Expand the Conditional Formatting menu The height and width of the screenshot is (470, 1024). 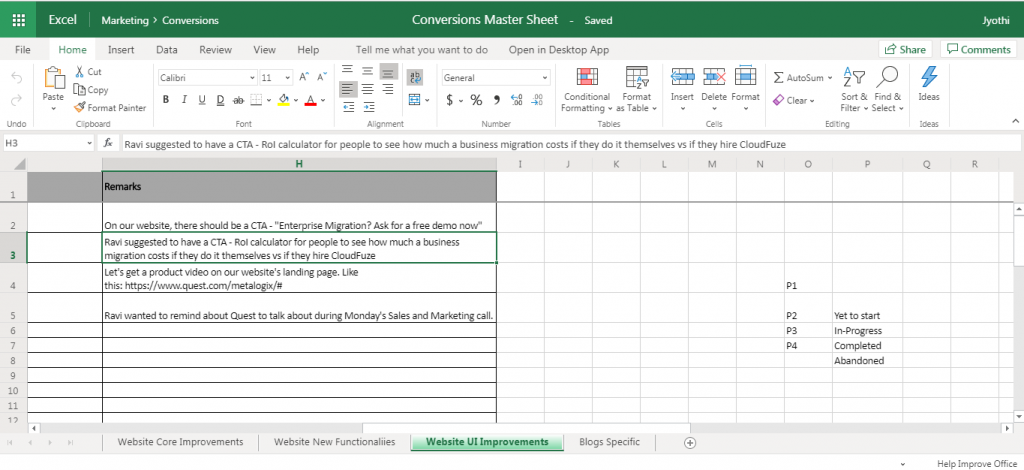[586, 89]
